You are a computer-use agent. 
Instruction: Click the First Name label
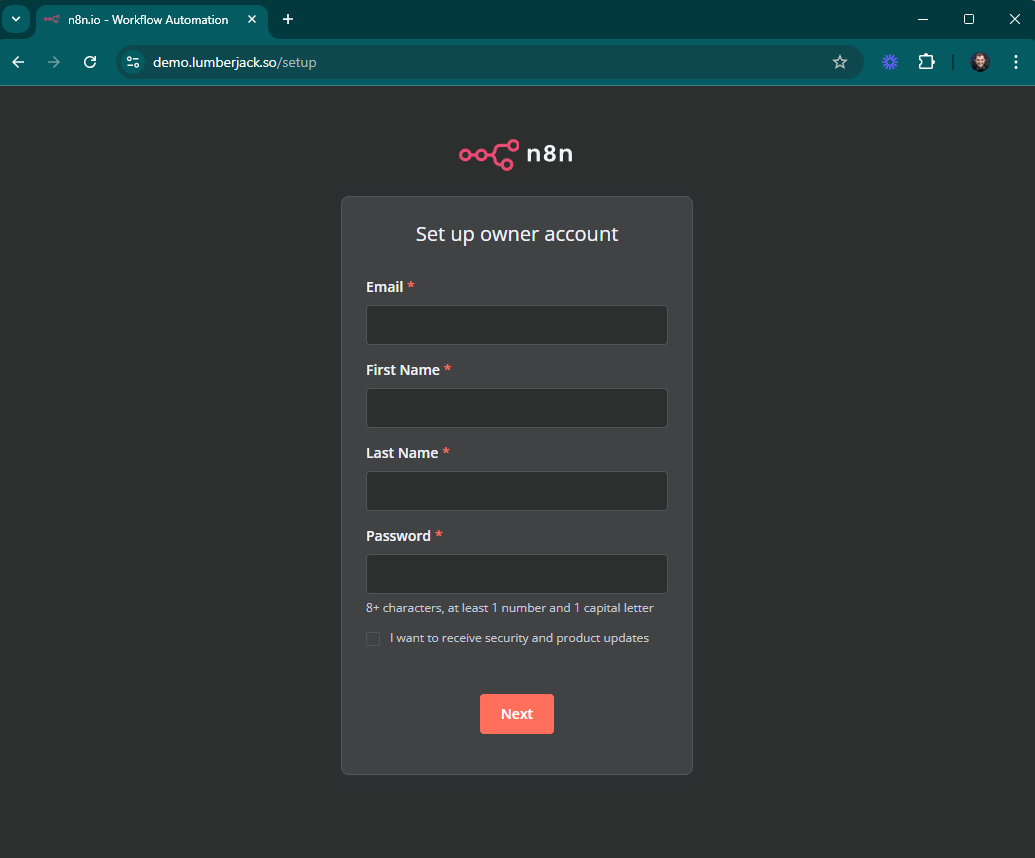(x=403, y=370)
